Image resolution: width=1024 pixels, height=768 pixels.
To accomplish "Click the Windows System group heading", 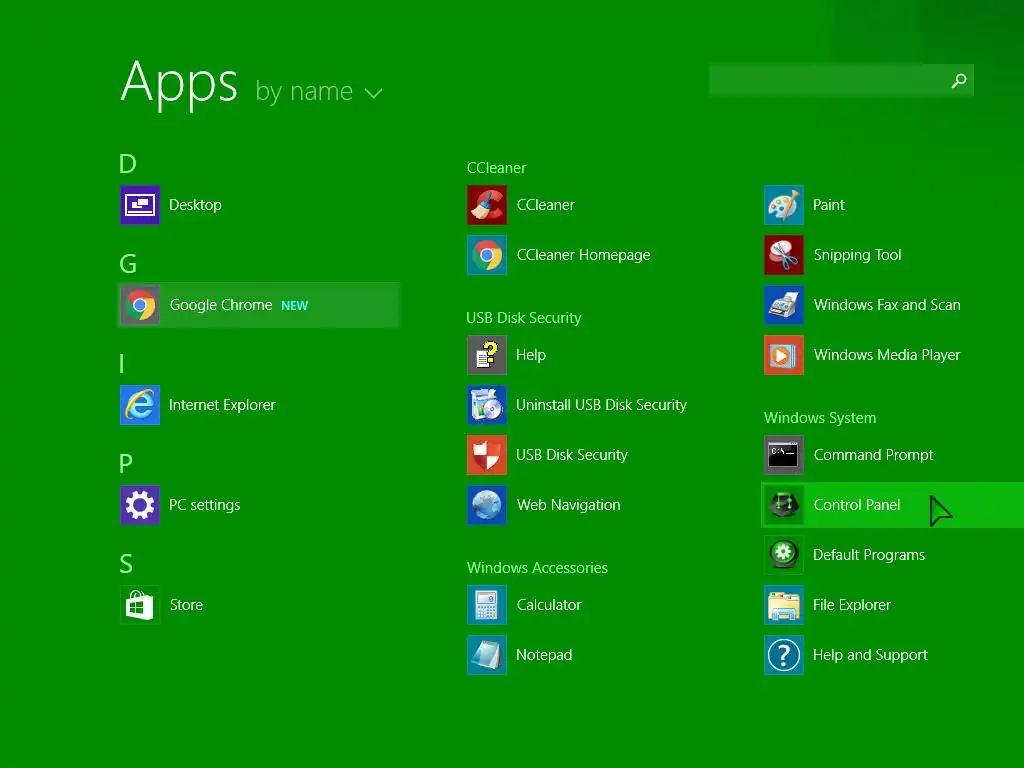I will click(820, 418).
